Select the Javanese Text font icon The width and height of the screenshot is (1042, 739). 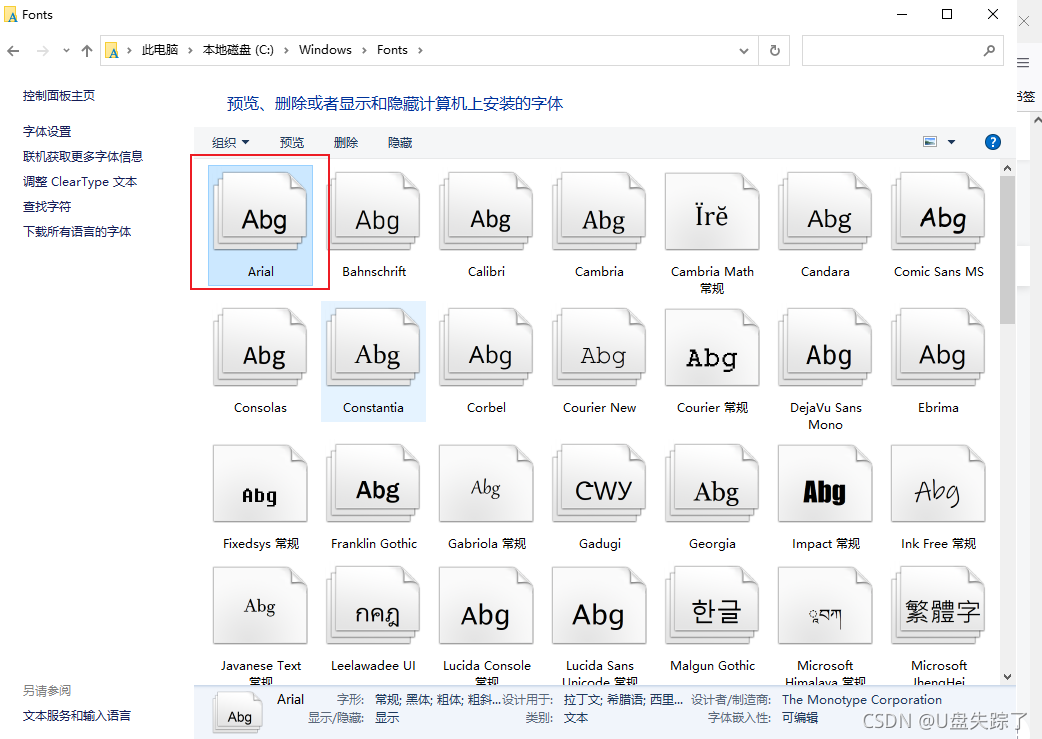260,605
